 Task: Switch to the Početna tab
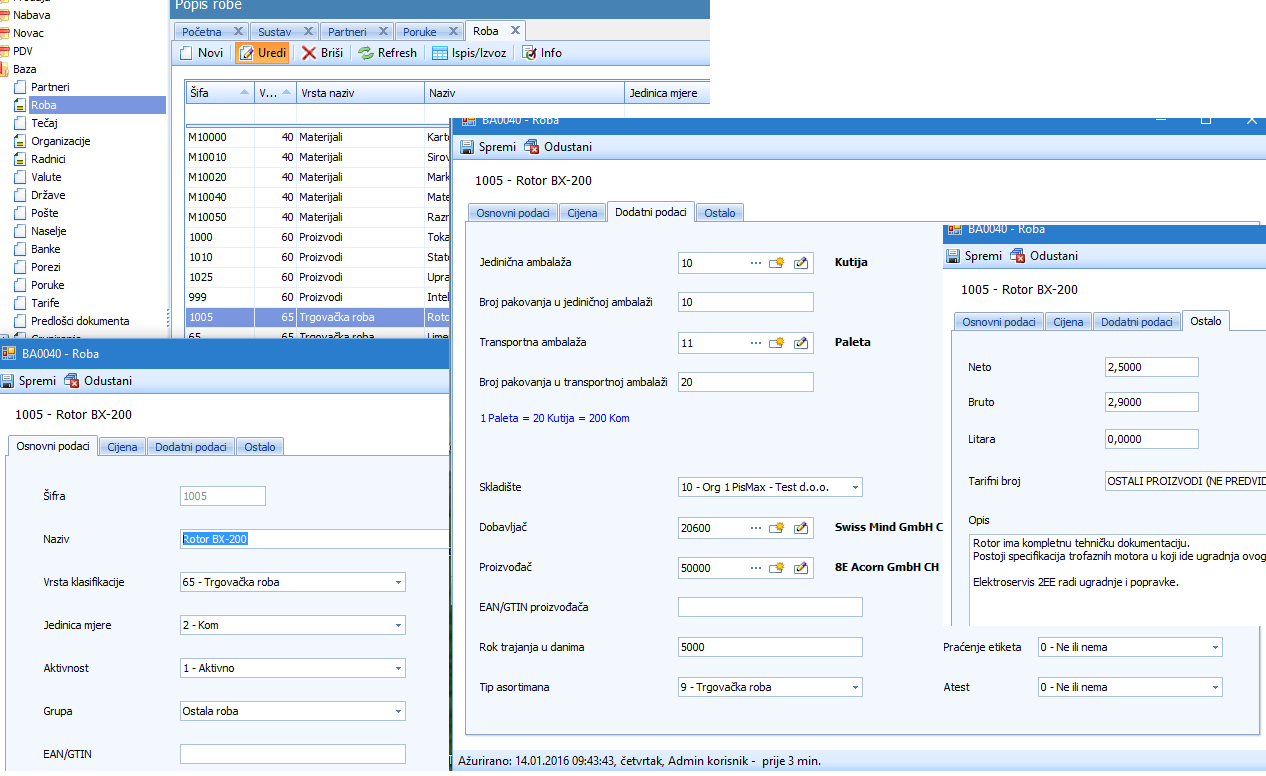(x=202, y=32)
